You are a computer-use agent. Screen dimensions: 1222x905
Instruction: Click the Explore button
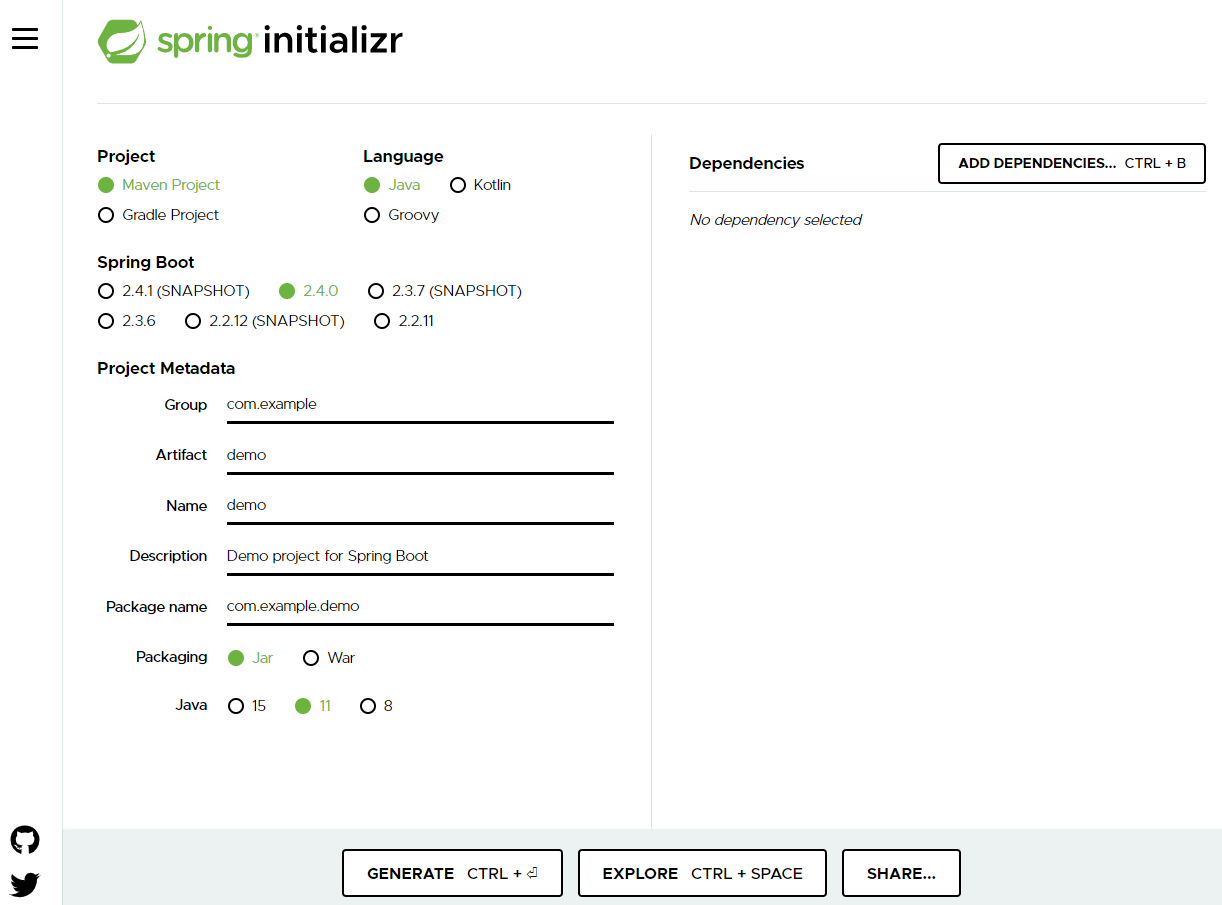(703, 873)
